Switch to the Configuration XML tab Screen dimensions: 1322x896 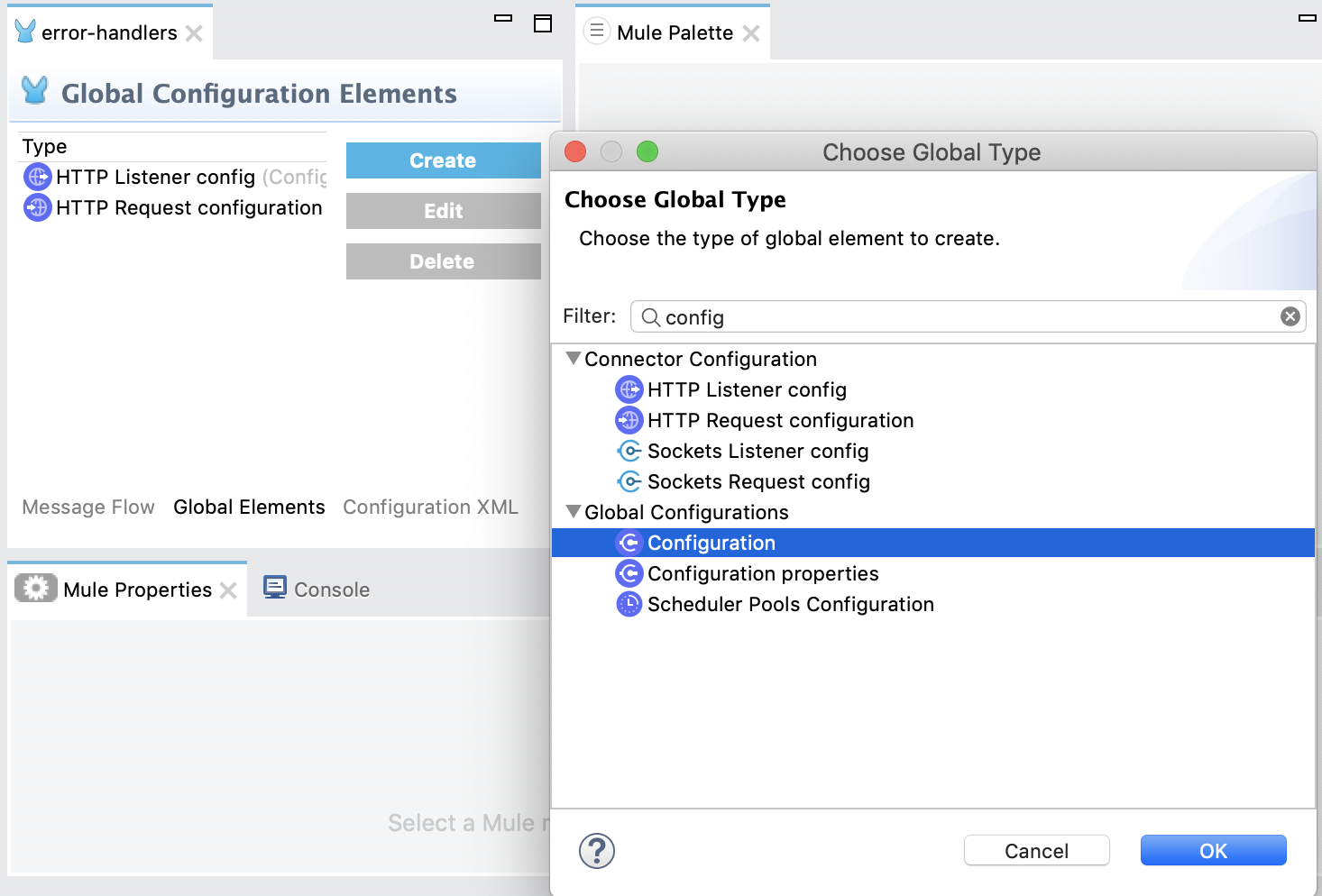[x=430, y=507]
